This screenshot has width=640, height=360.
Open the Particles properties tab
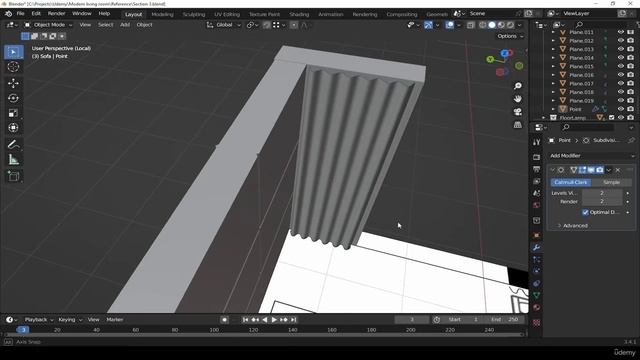[x=537, y=259]
